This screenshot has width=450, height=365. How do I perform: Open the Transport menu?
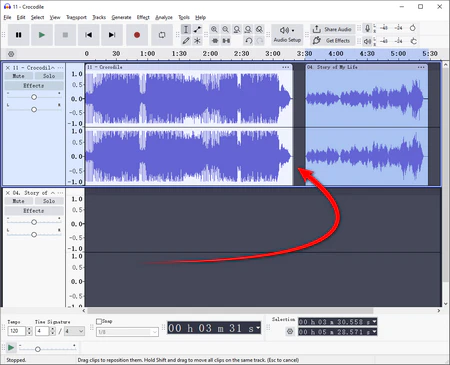coord(76,17)
